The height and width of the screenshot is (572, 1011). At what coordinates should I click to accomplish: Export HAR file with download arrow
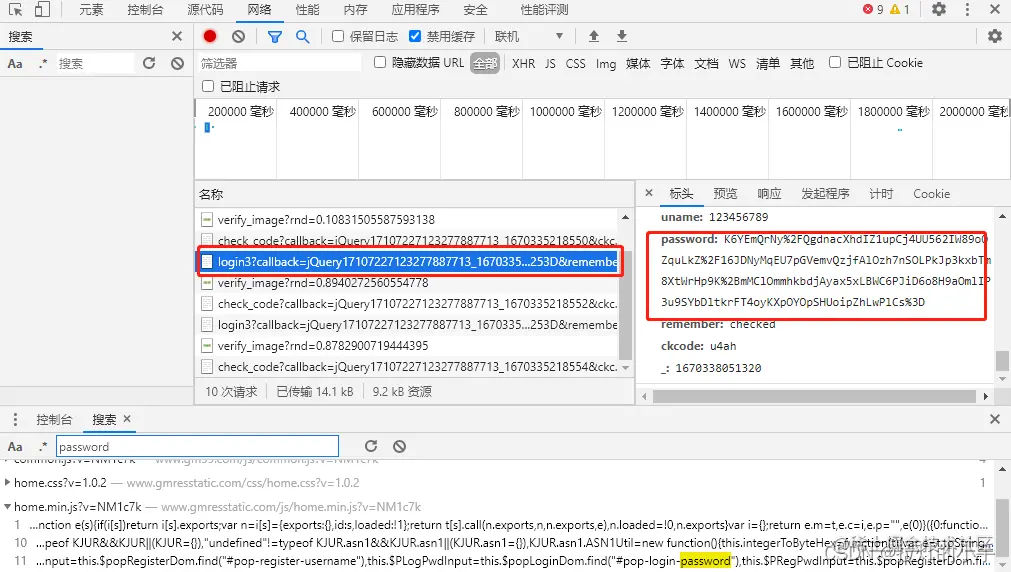point(622,36)
